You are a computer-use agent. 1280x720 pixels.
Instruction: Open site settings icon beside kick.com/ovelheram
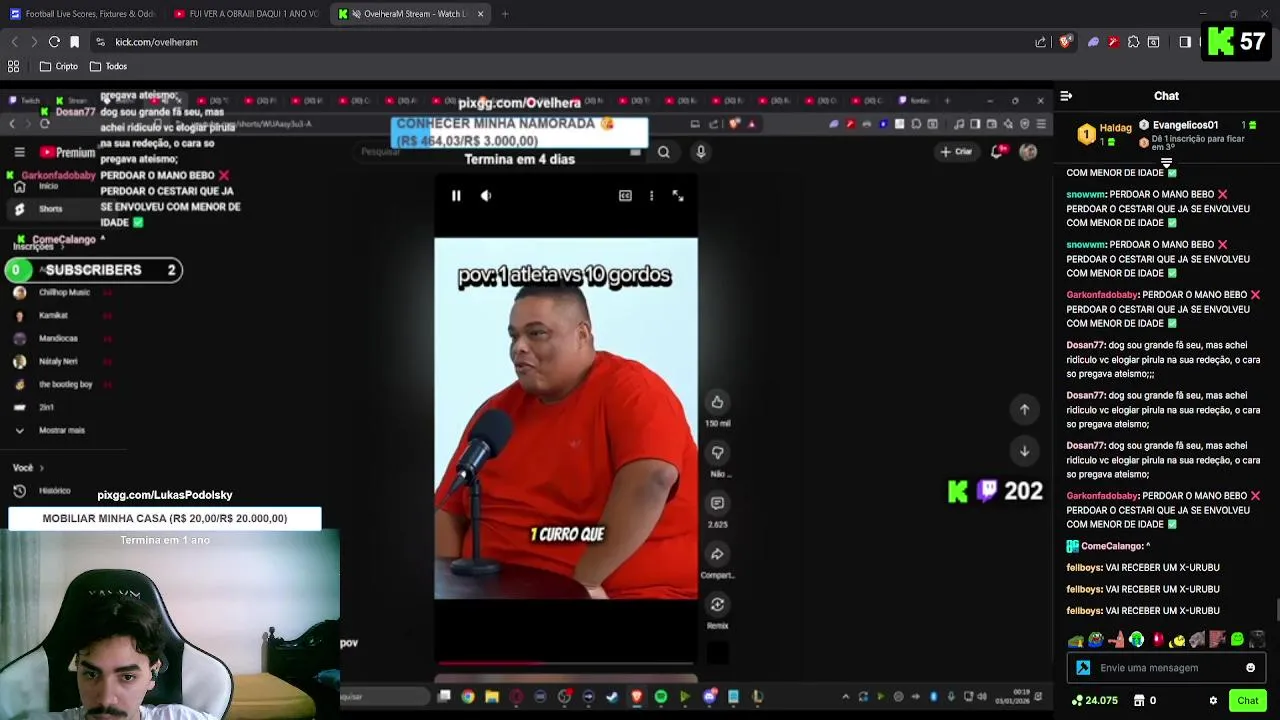click(x=100, y=42)
